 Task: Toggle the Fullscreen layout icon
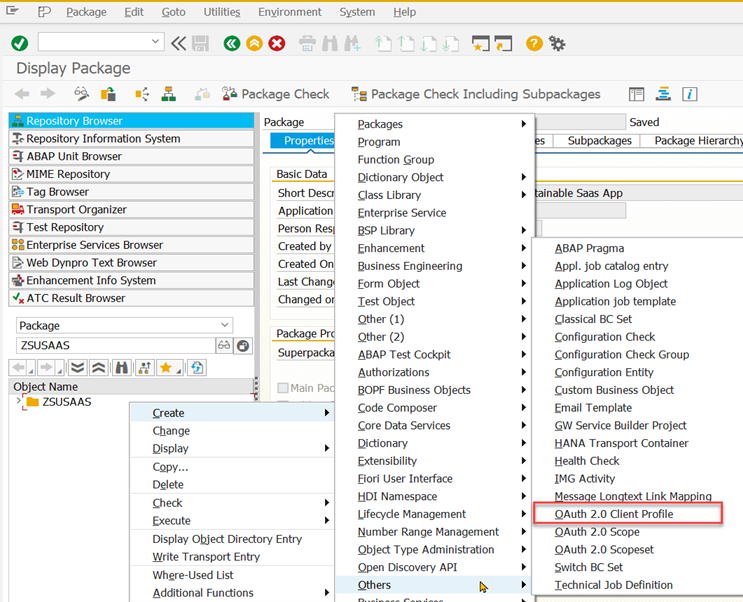pos(636,94)
